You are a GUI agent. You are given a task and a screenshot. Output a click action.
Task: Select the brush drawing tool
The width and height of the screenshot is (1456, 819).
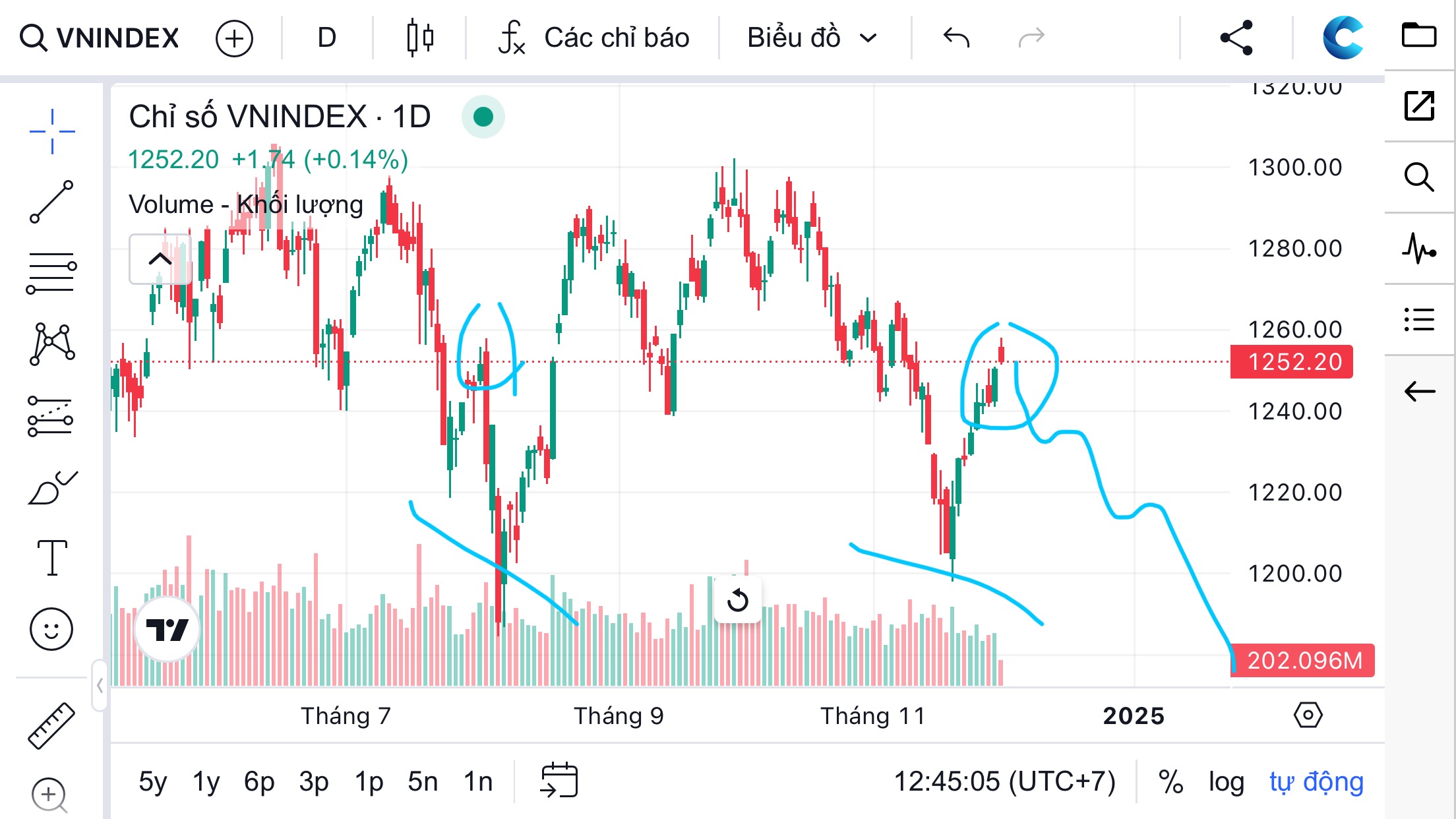51,488
